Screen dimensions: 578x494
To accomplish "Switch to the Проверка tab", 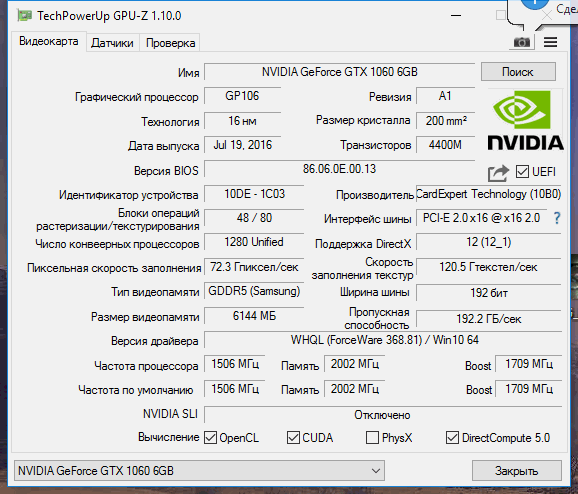I will pos(170,43).
